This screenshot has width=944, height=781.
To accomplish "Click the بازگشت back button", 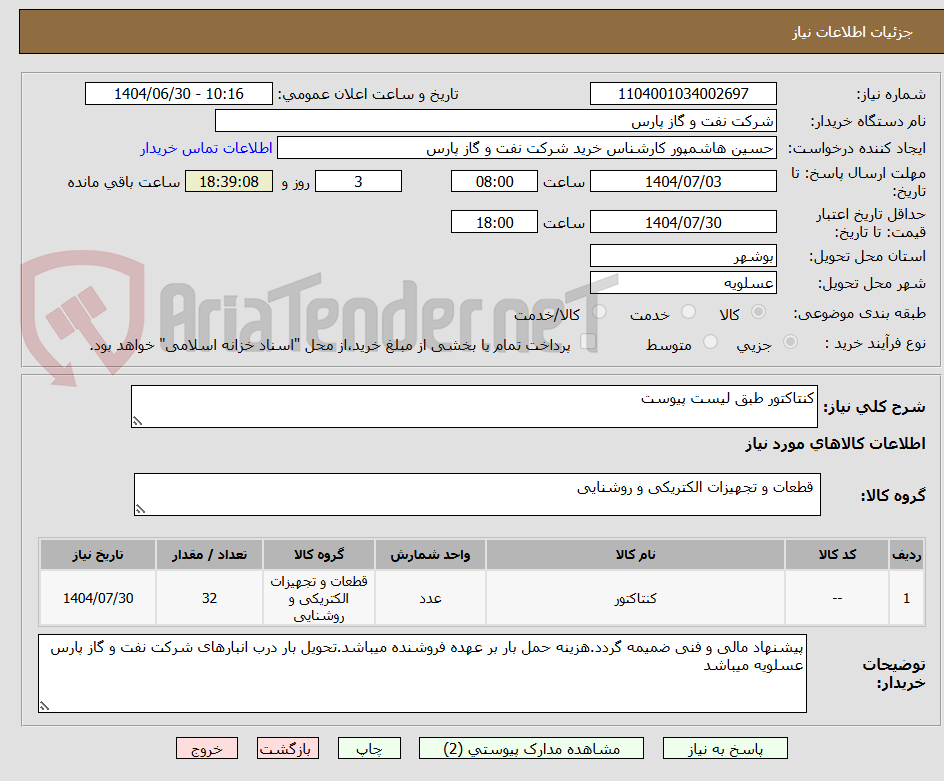I will tap(288, 748).
